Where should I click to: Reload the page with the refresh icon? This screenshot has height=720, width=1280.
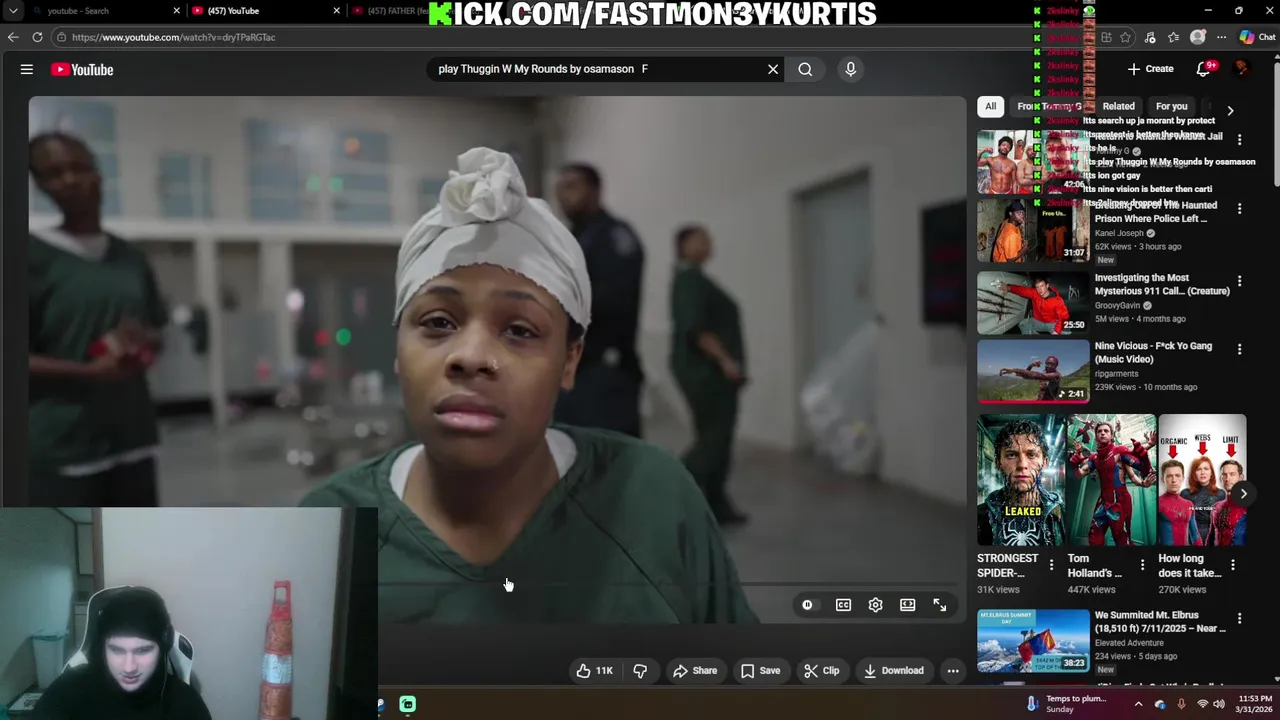pos(37,37)
